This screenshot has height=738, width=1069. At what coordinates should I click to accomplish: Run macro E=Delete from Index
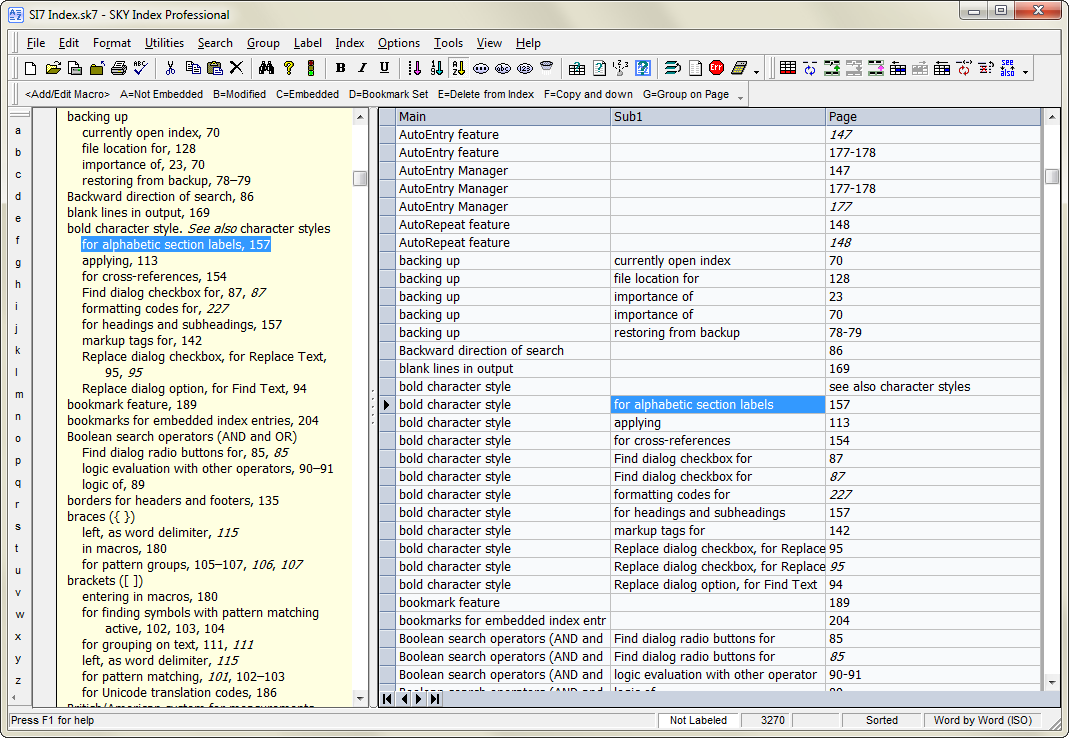(486, 94)
